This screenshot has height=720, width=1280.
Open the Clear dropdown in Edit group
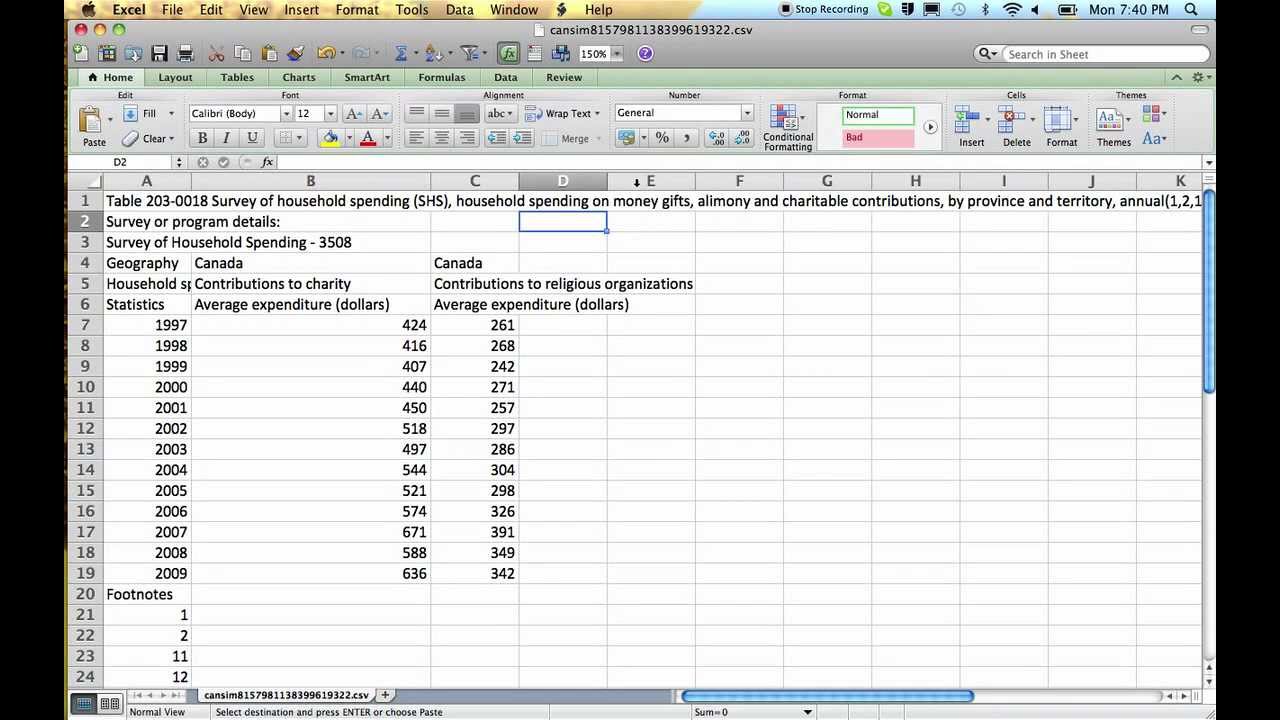[171, 139]
